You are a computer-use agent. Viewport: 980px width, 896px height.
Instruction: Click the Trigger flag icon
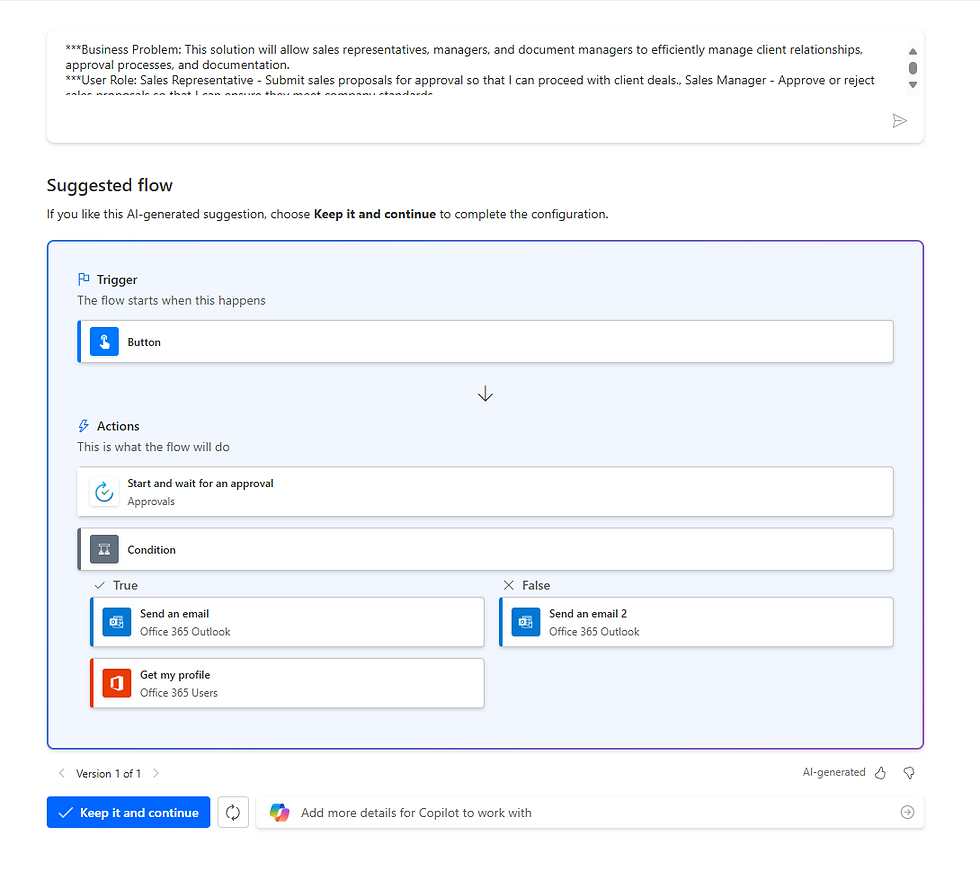tap(84, 279)
